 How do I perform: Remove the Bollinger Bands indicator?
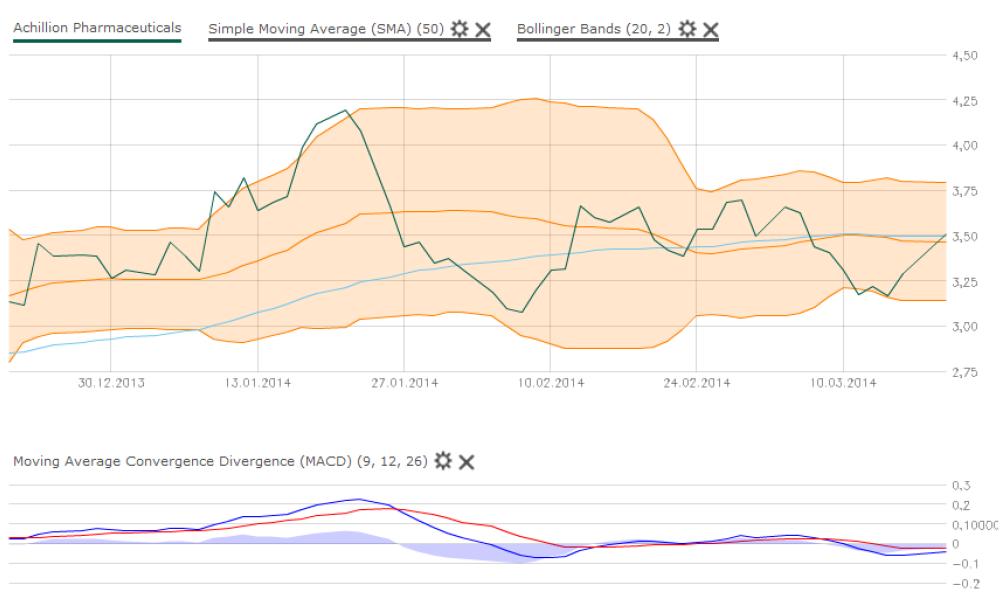point(710,29)
